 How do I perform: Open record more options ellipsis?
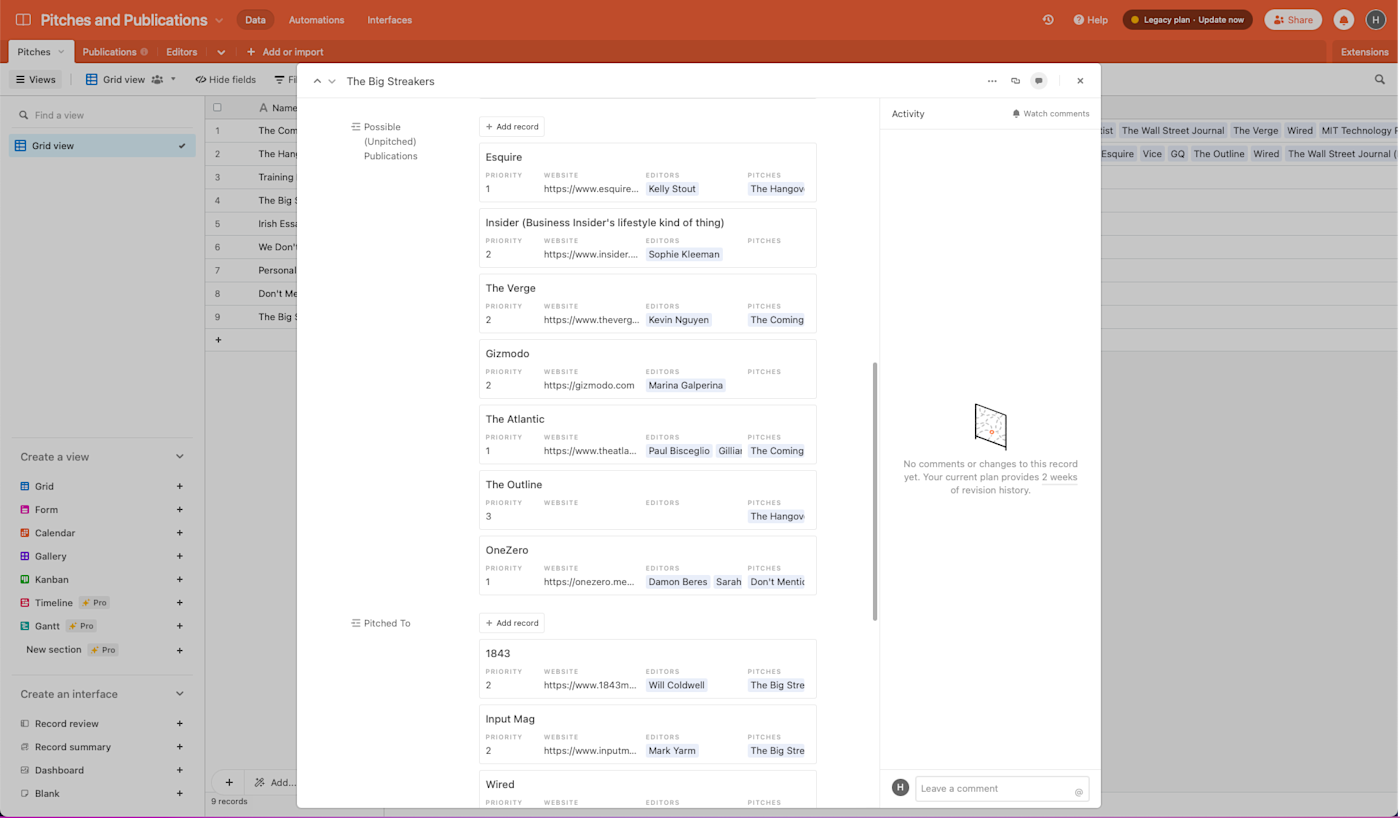click(992, 81)
